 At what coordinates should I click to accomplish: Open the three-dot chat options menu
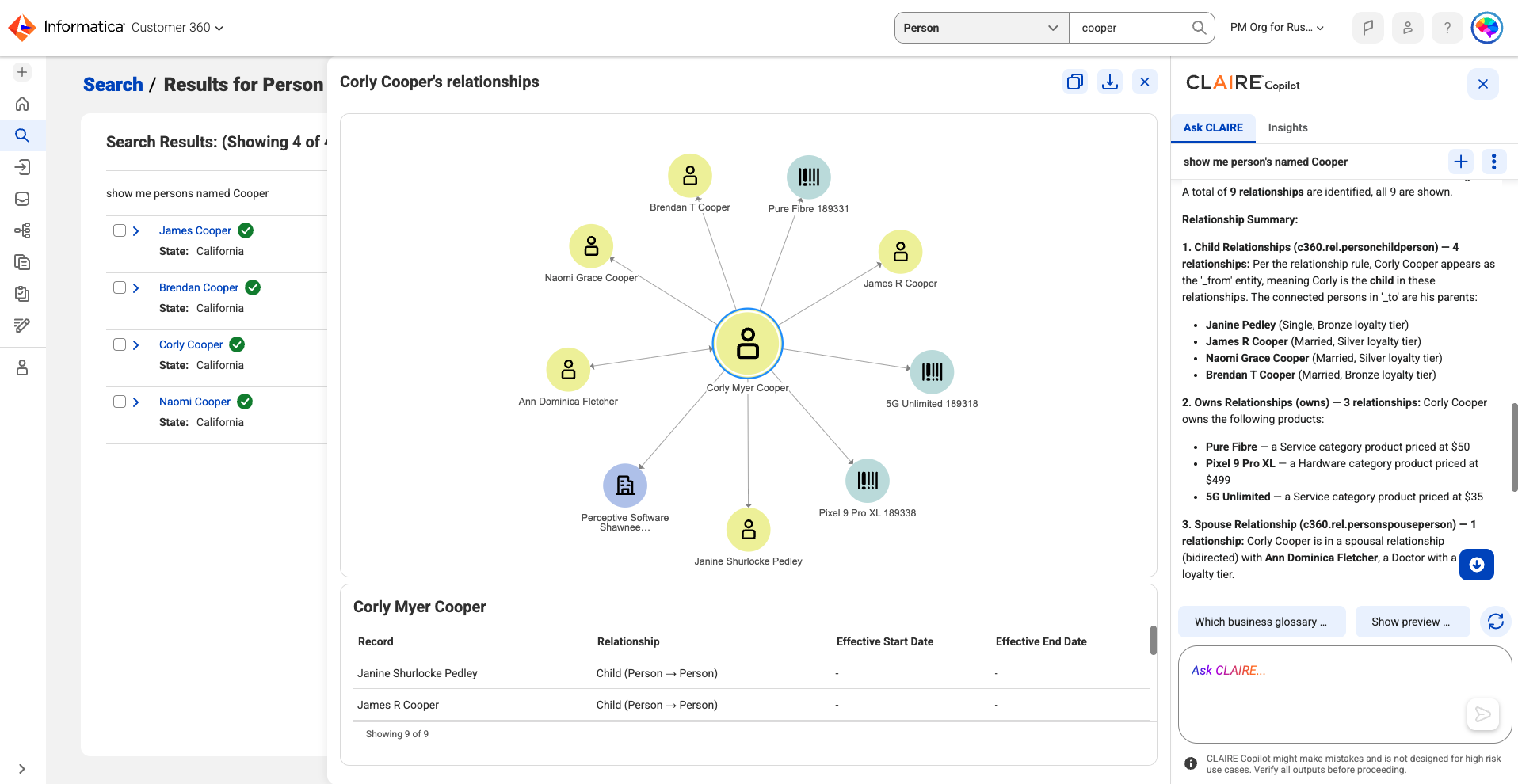[x=1494, y=162]
